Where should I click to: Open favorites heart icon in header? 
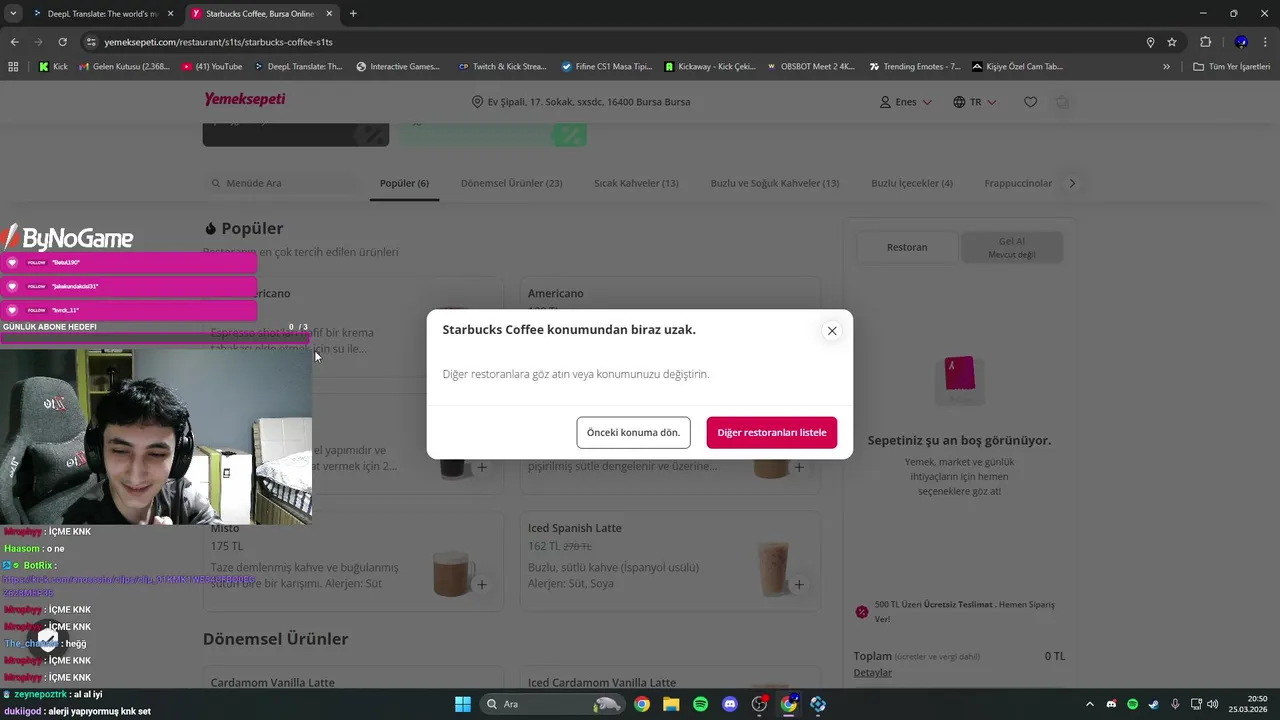tap(1030, 102)
